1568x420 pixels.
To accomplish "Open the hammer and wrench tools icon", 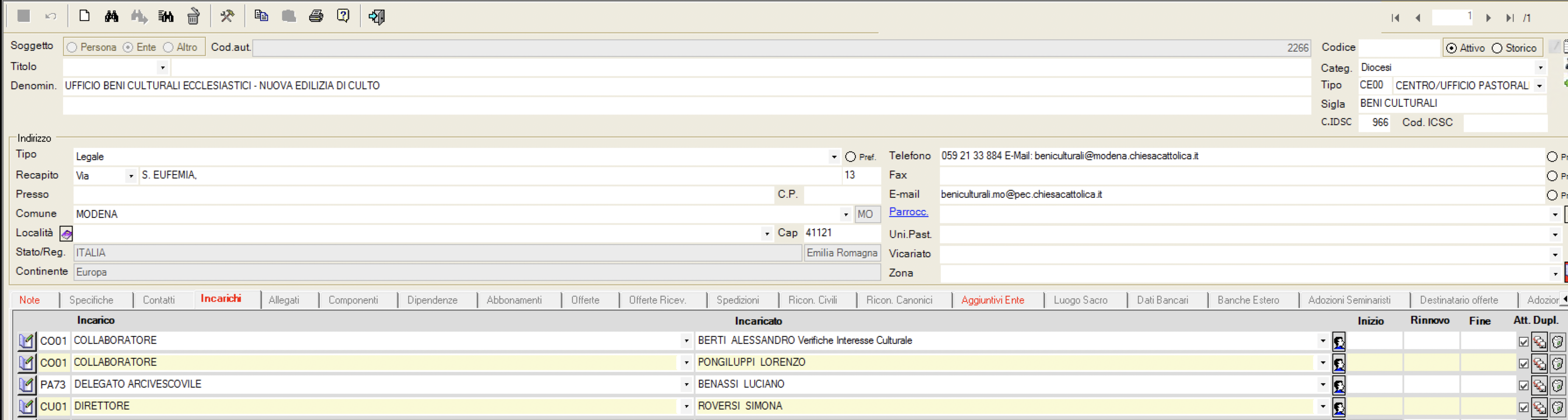I will (x=227, y=17).
